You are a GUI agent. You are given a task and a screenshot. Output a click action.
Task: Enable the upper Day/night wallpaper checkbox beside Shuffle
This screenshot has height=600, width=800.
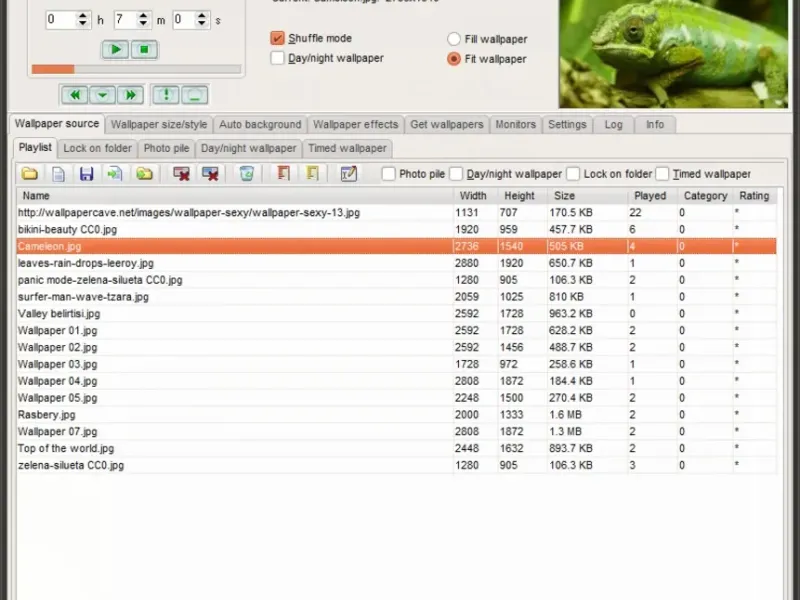(277, 58)
